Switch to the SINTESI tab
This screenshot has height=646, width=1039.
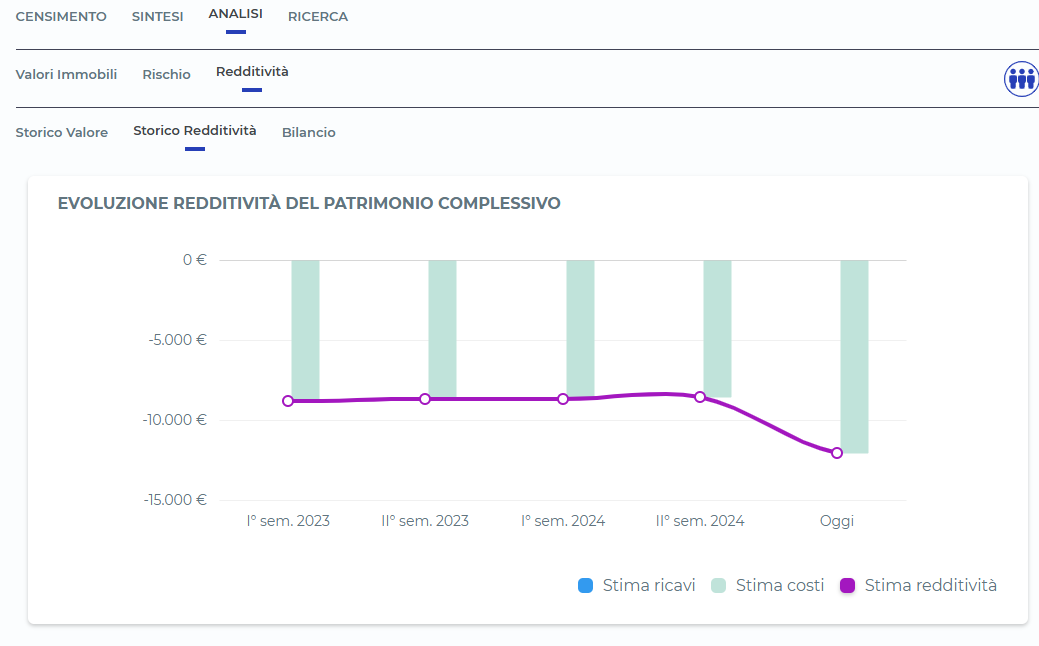(157, 17)
